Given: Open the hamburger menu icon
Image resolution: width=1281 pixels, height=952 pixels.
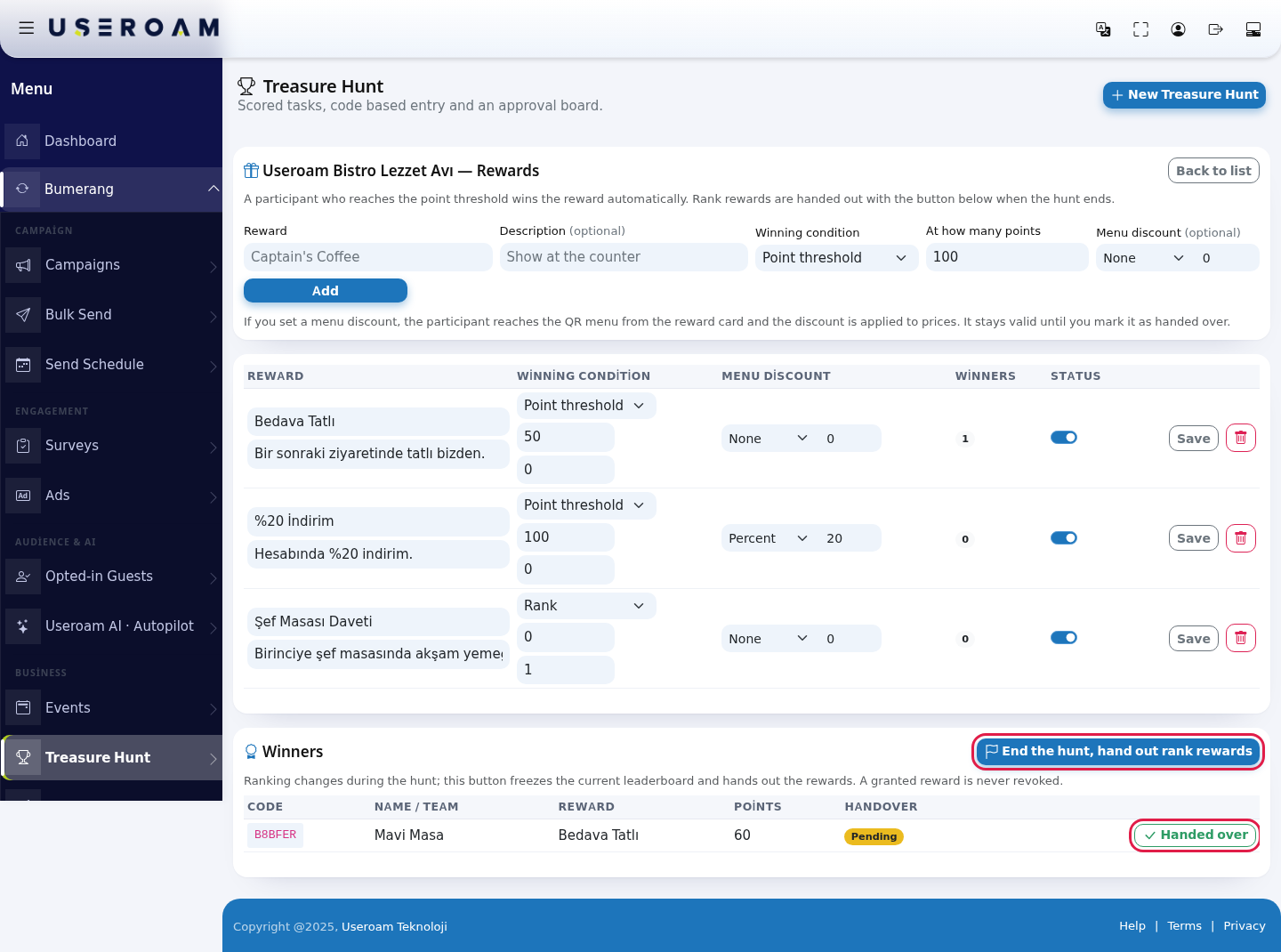Looking at the screenshot, I should [x=27, y=28].
